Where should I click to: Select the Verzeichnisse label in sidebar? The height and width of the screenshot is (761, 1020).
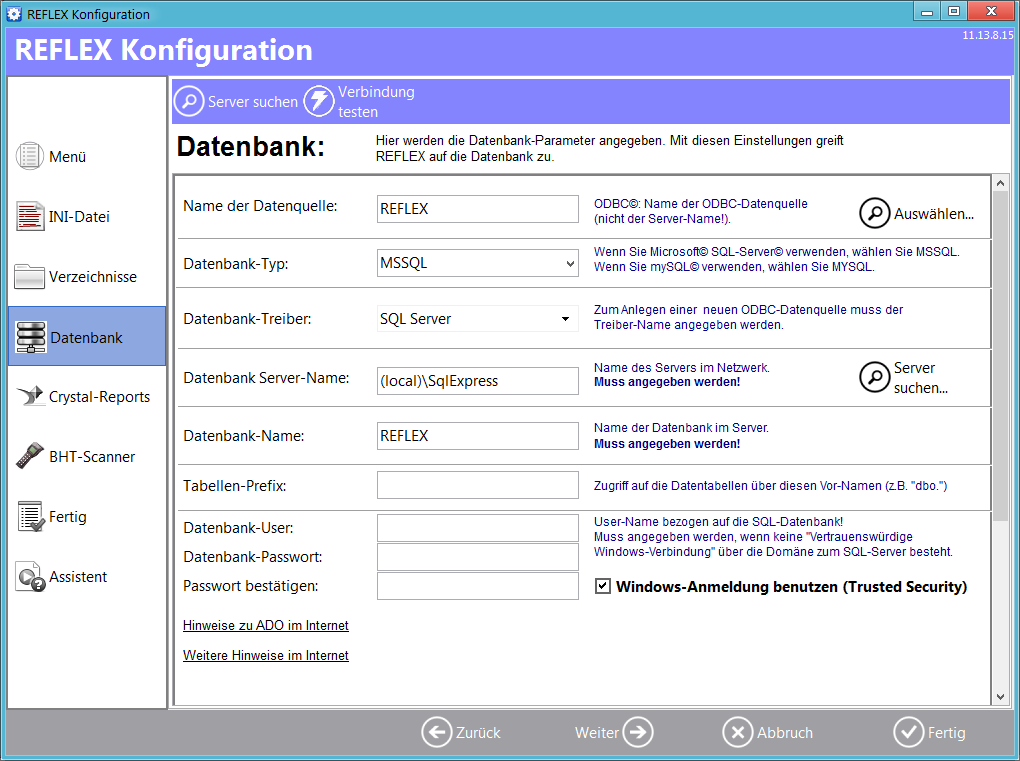pos(93,276)
